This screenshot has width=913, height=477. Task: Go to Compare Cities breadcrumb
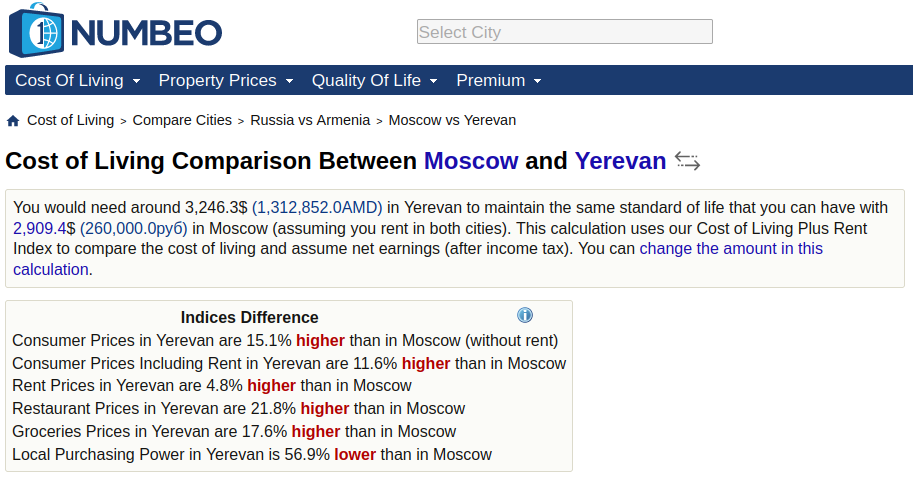click(x=182, y=120)
